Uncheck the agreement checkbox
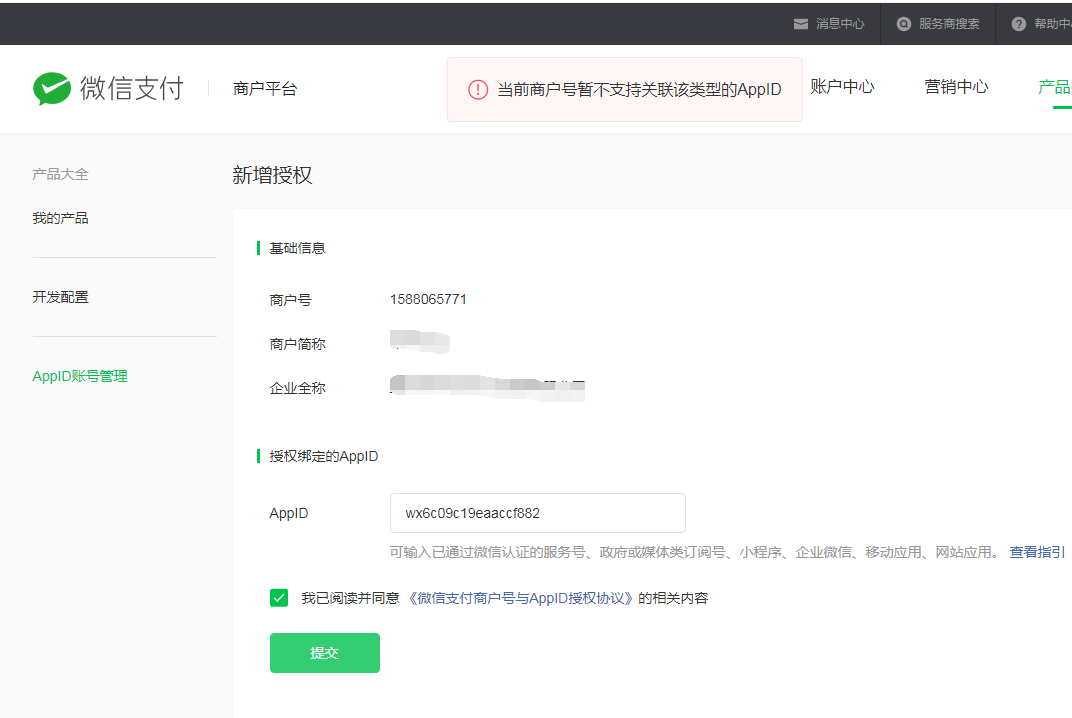This screenshot has width=1072, height=718. tap(279, 598)
